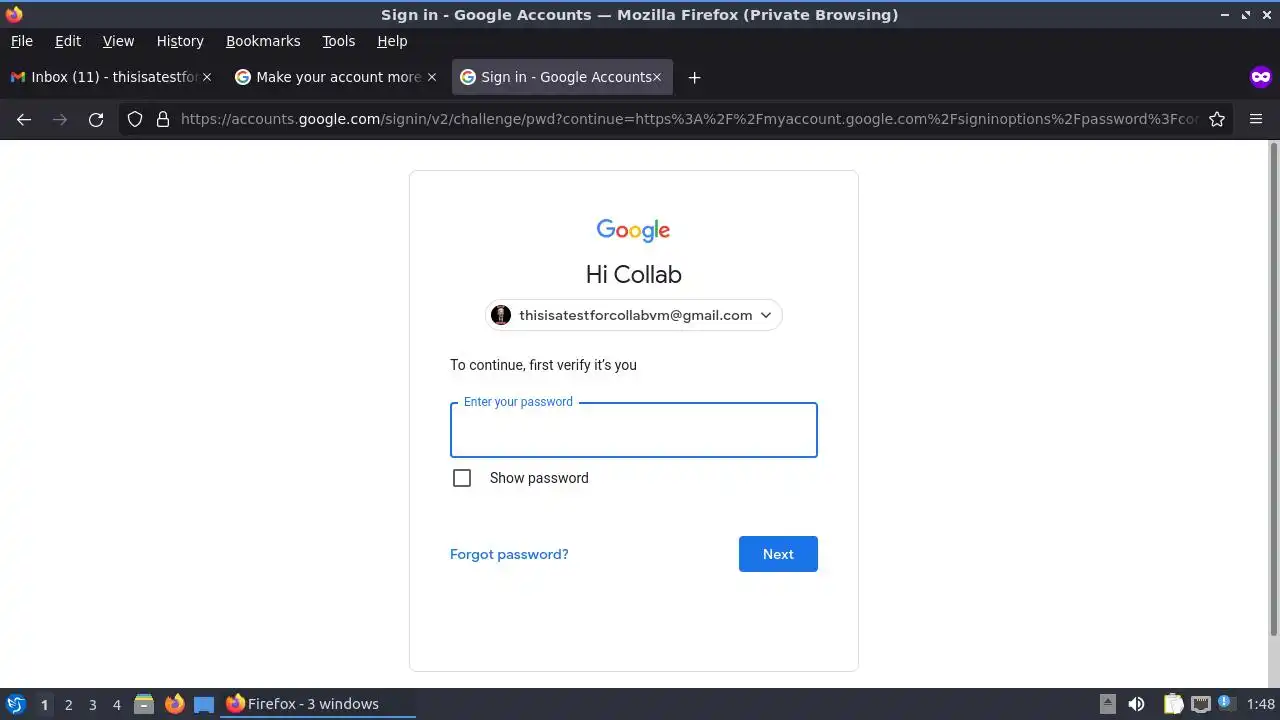Click the Forgot password? link
Image resolution: width=1280 pixels, height=720 pixels.
click(509, 554)
